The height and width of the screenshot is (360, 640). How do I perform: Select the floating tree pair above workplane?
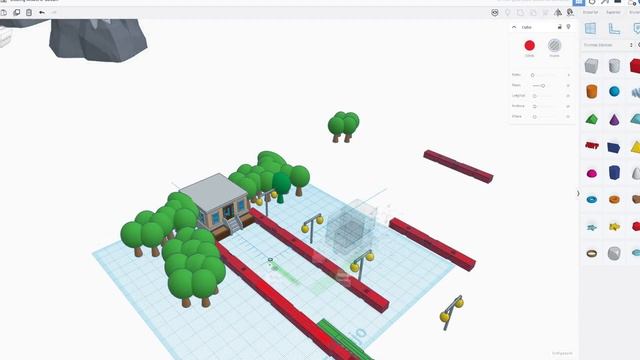click(344, 127)
